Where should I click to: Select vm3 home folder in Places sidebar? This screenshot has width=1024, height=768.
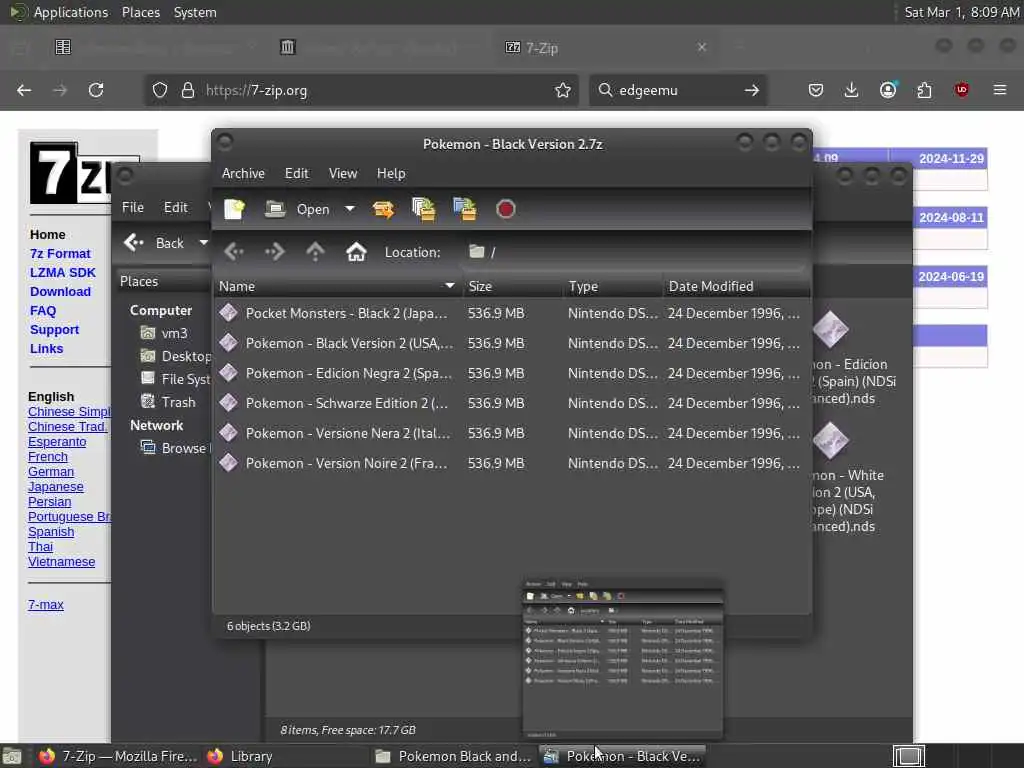click(165, 333)
